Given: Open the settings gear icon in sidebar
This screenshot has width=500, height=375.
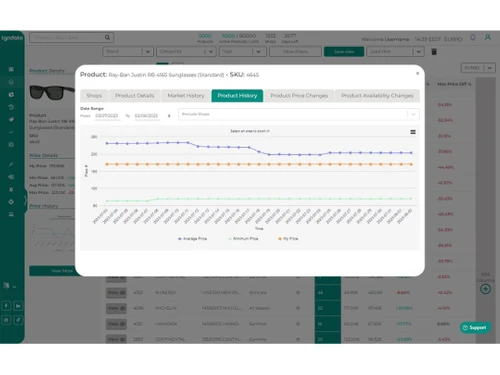Looking at the screenshot, I should tap(11, 202).
